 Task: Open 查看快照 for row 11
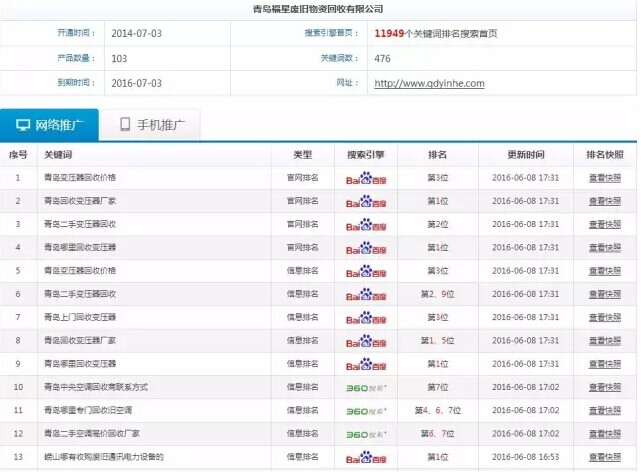pyautogui.click(x=605, y=410)
